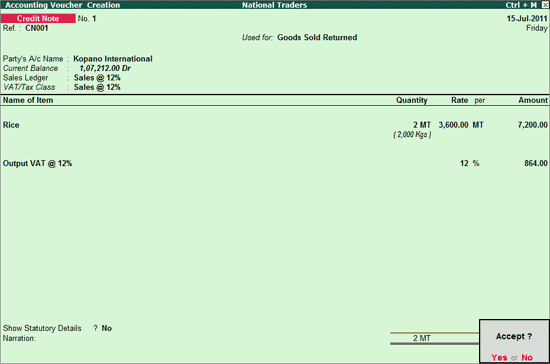This screenshot has height=364, width=550.
Task: Select the voucher date 15-Jul-2011
Action: 527,19
